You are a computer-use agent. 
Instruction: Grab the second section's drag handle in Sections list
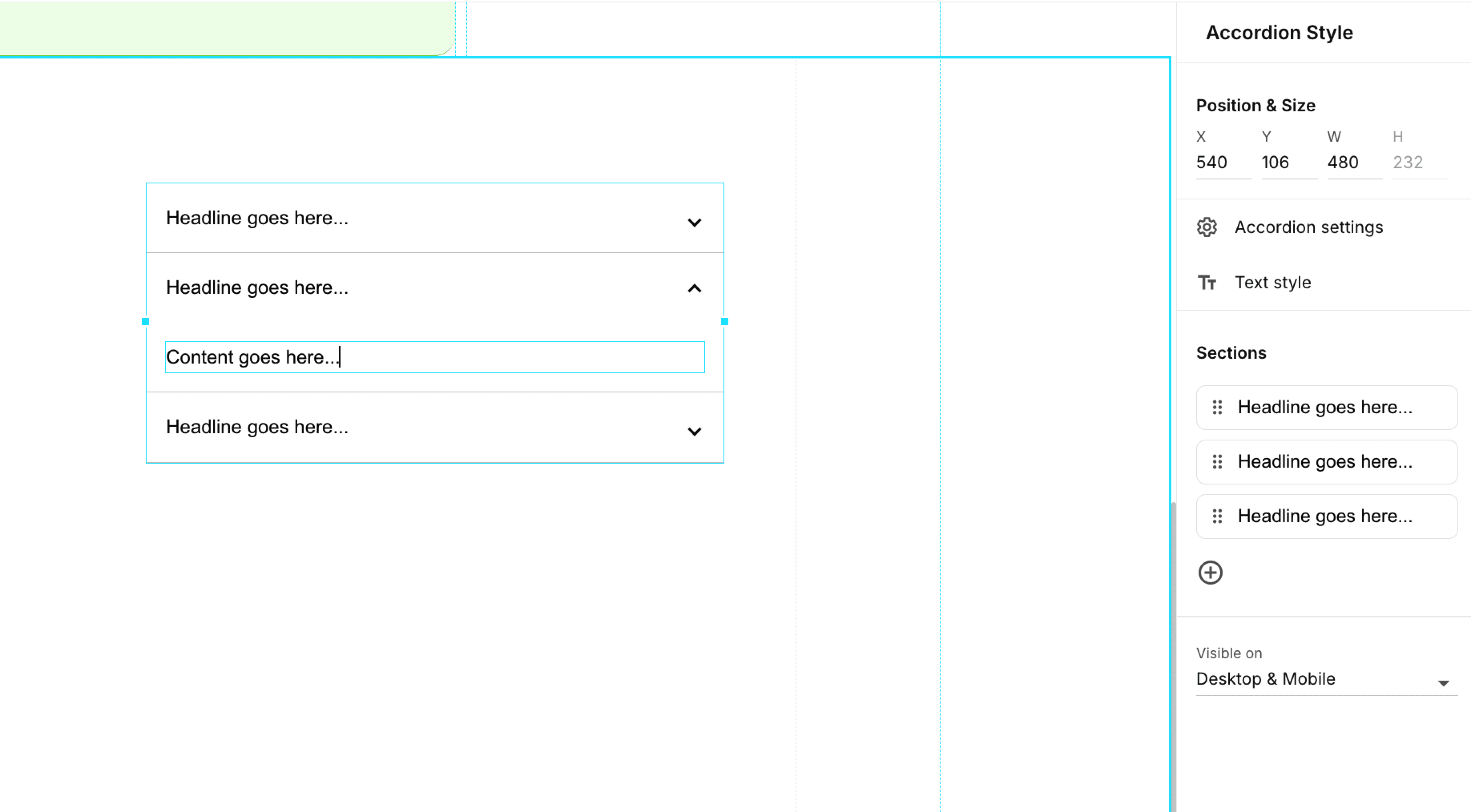(x=1217, y=462)
